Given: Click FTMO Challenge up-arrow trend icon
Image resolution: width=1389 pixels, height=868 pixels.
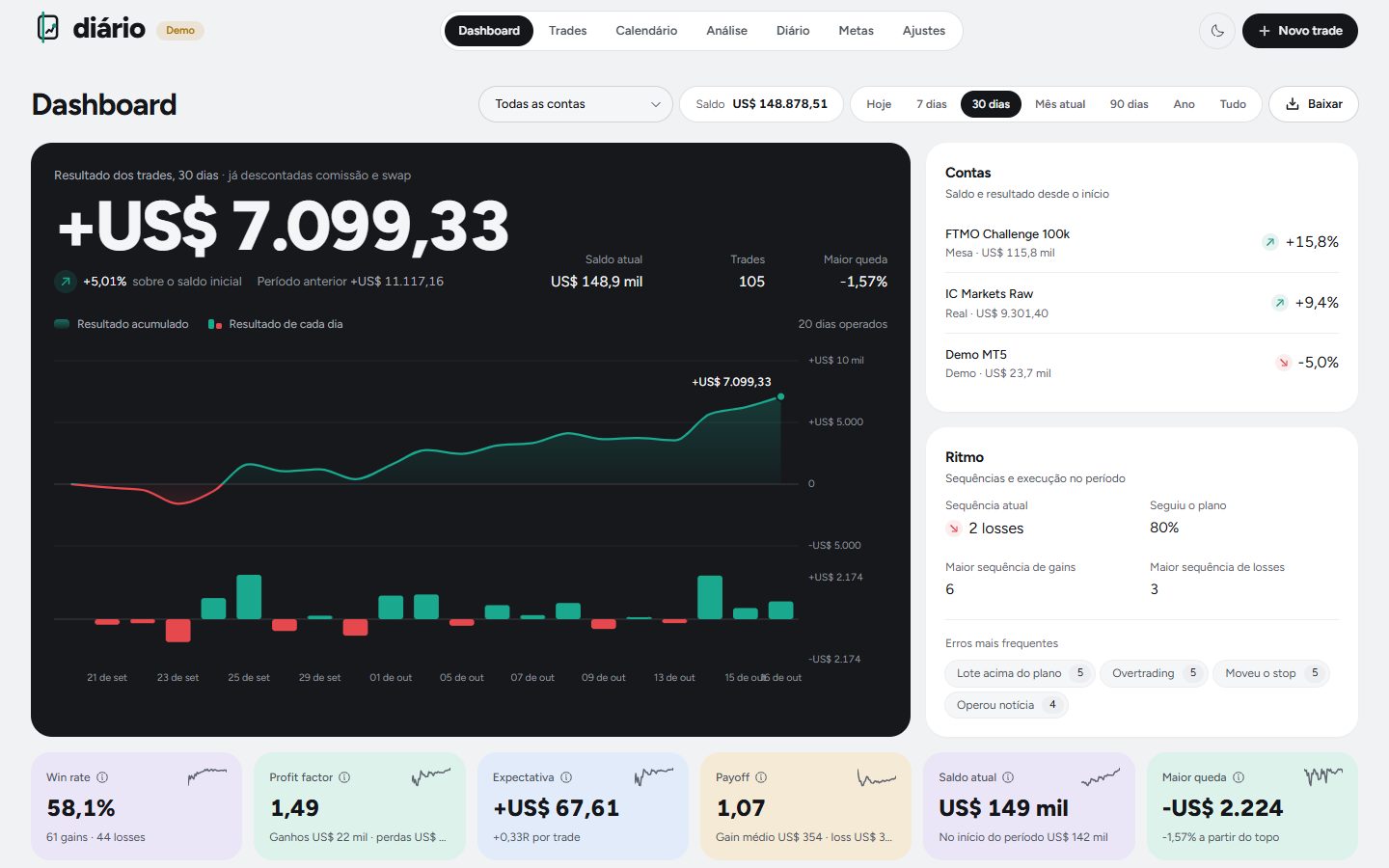Looking at the screenshot, I should (x=1270, y=242).
